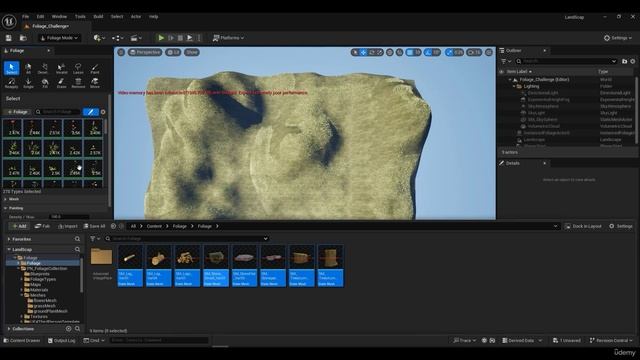Click the Add collection plus icon
Screen dimensions: 640x360
[69, 329]
